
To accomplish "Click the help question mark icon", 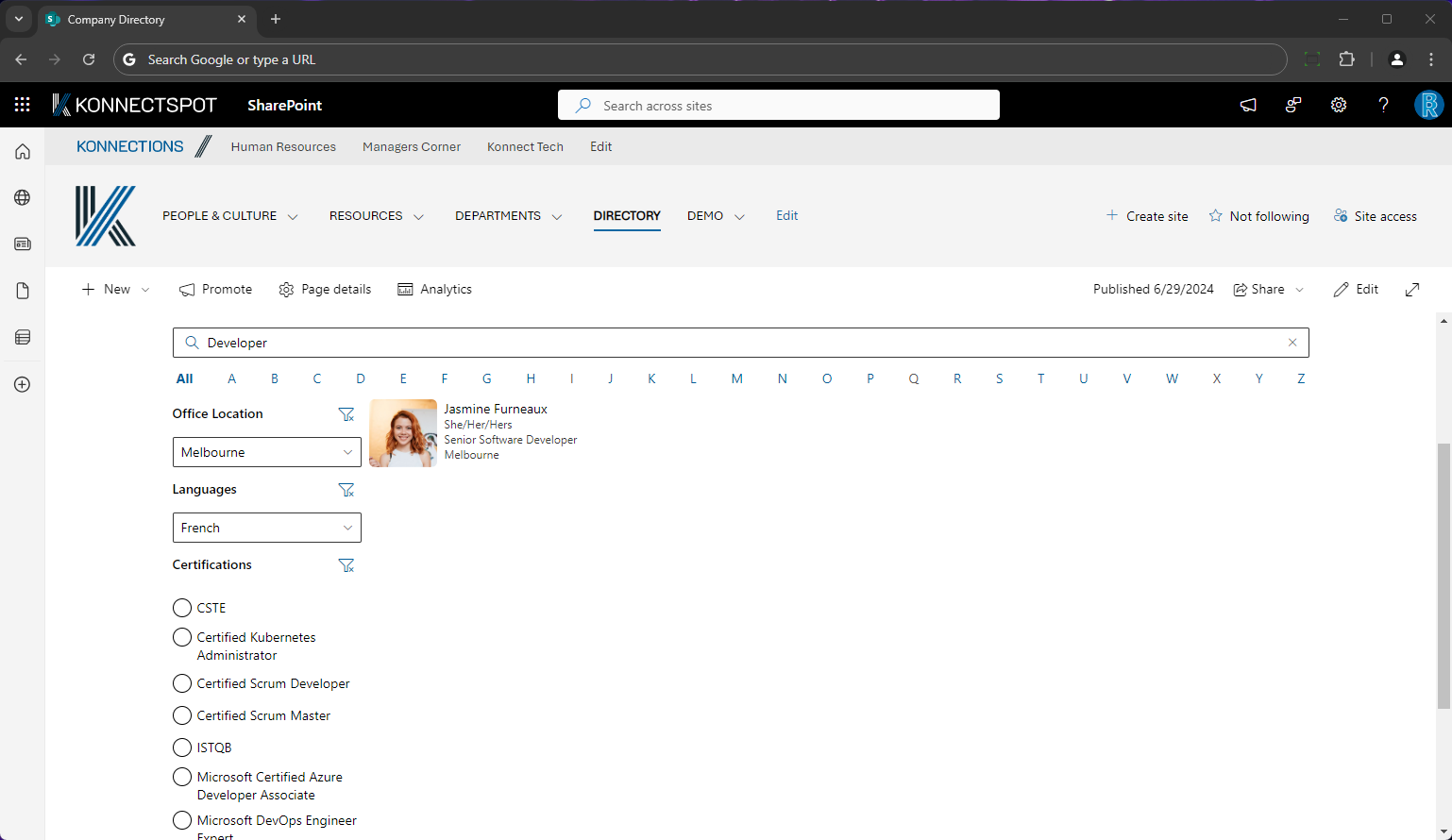I will tap(1383, 106).
